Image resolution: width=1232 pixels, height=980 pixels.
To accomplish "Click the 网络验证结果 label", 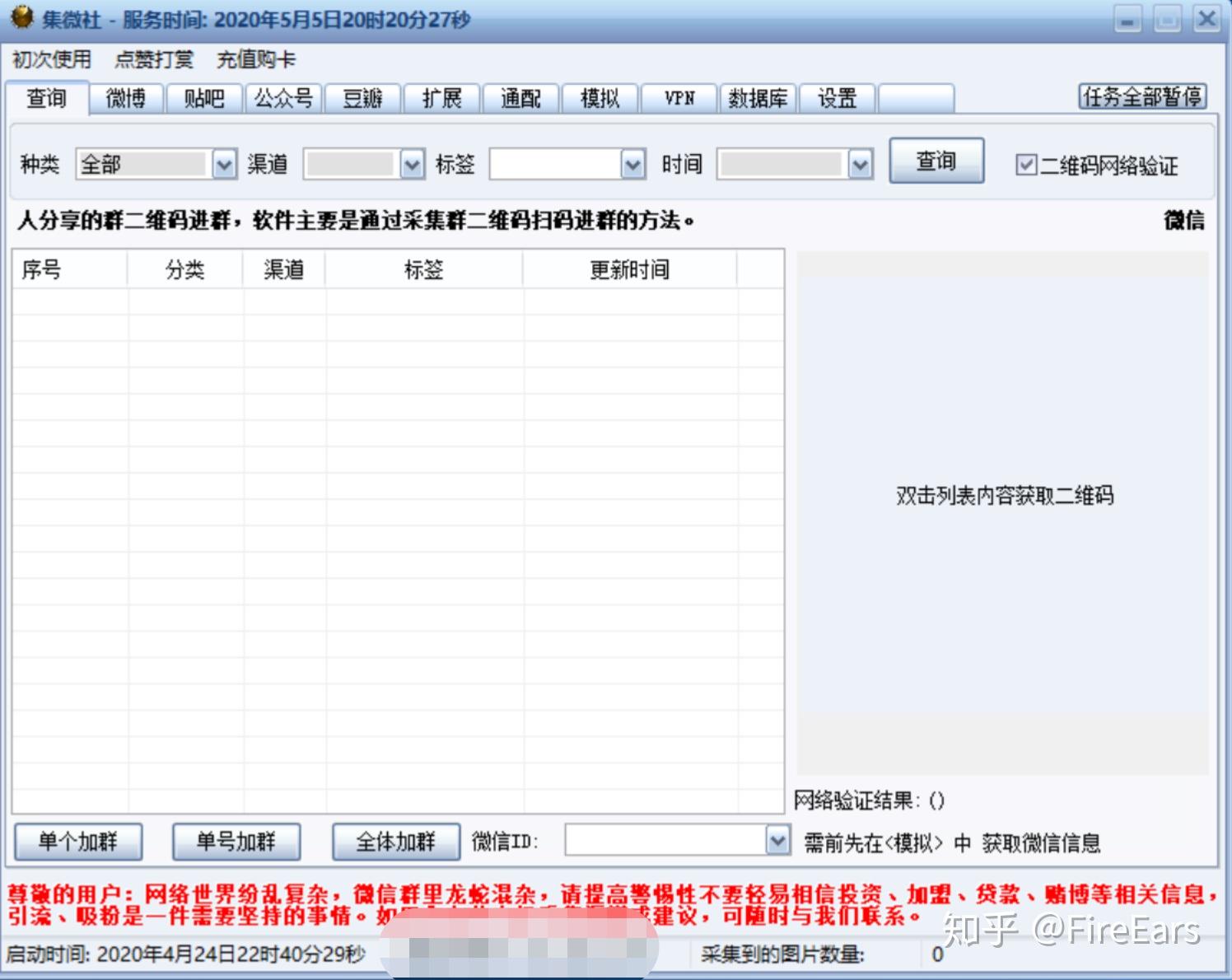I will click(x=870, y=800).
